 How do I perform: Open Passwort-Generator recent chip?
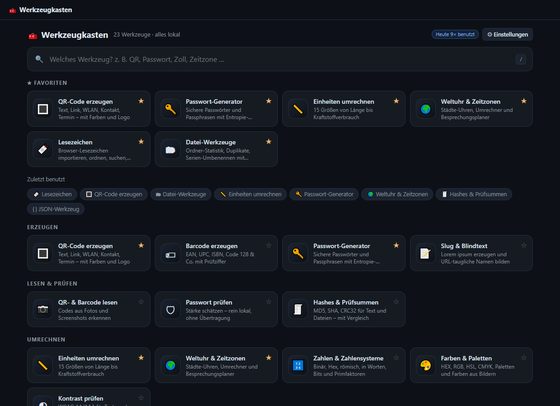click(x=324, y=194)
